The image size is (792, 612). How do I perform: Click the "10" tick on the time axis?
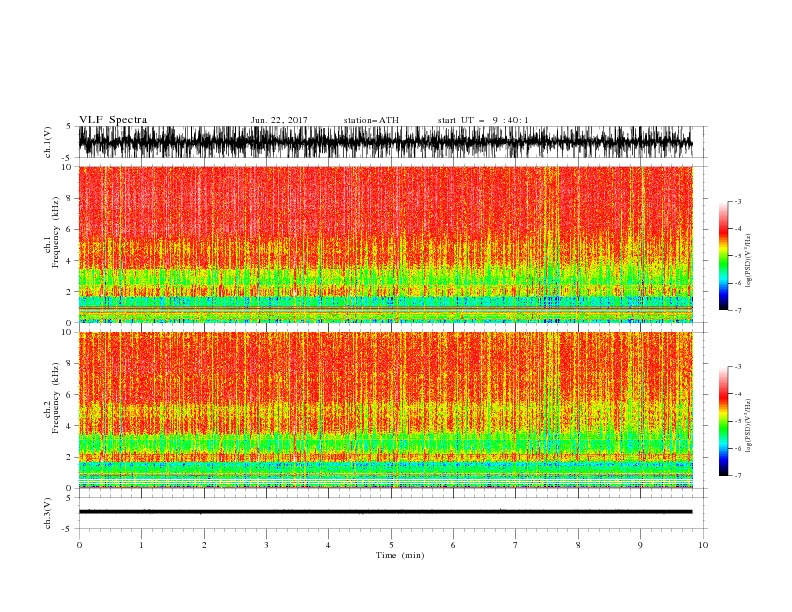(x=703, y=545)
